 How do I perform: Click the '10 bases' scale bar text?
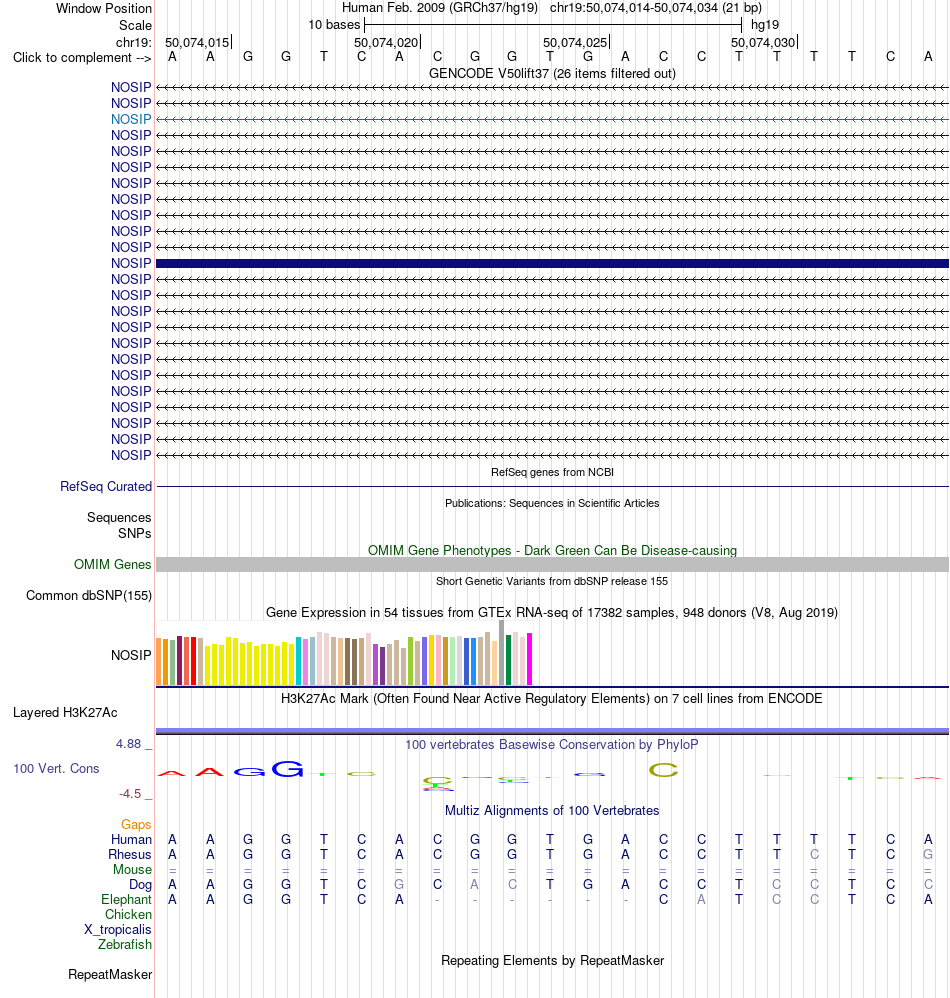coord(334,25)
